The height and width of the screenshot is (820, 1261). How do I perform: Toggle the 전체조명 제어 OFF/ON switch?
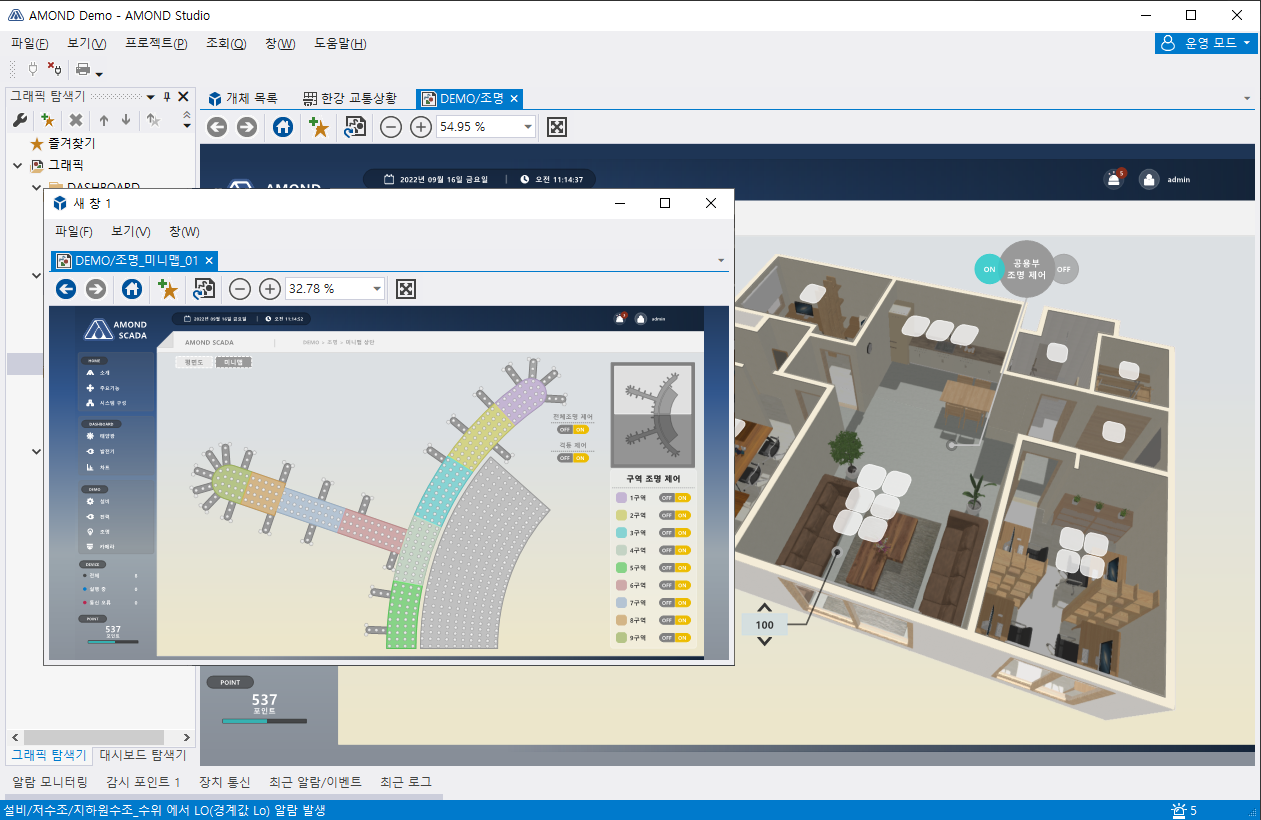click(573, 429)
